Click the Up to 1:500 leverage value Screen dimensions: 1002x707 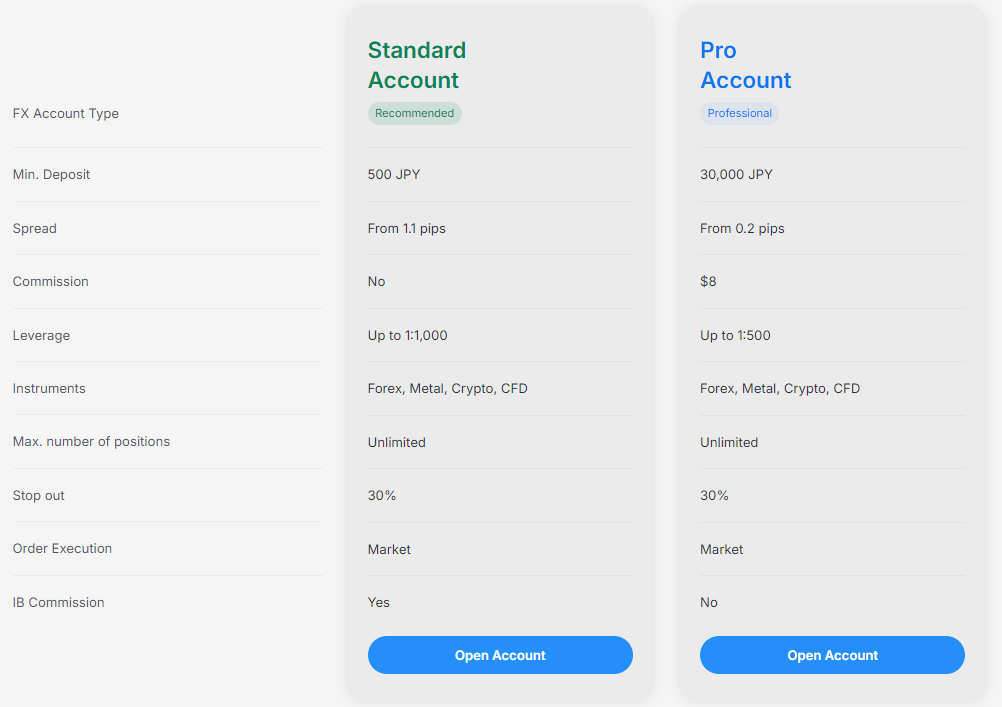(x=735, y=336)
